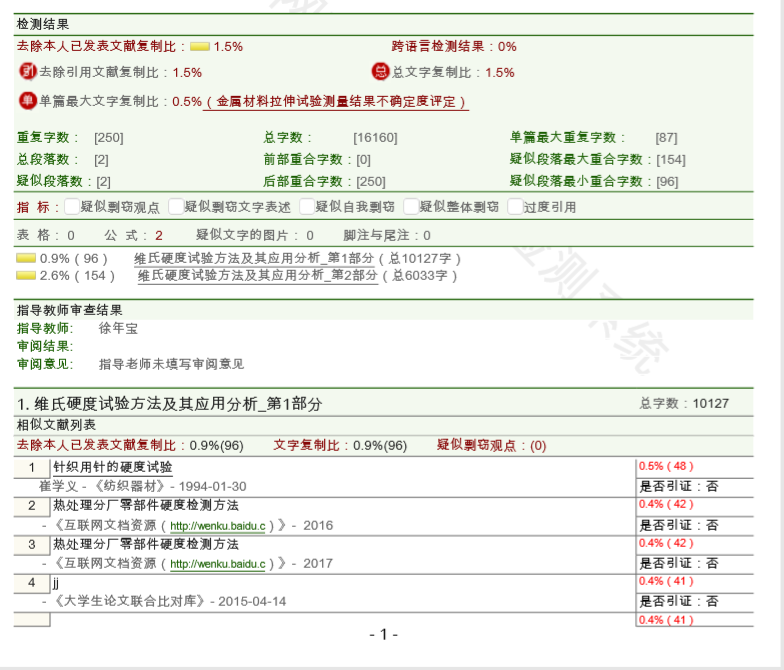Click the 0.4% ( 42 ) value for 2017 entry
Image resolution: width=784 pixels, height=670 pixels.
pyautogui.click(x=666, y=543)
